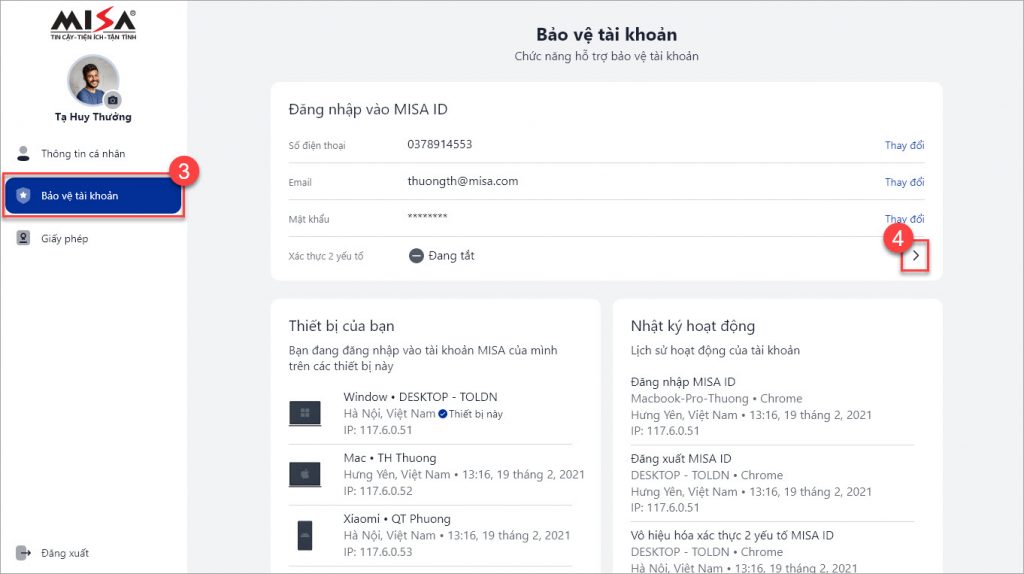This screenshot has height=574, width=1024.
Task: Click the Mac laptop device icon
Action: 305,474
